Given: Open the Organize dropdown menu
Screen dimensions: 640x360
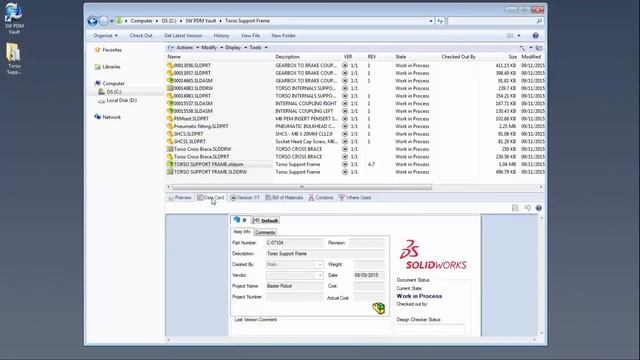Looking at the screenshot, I should 105,36.
